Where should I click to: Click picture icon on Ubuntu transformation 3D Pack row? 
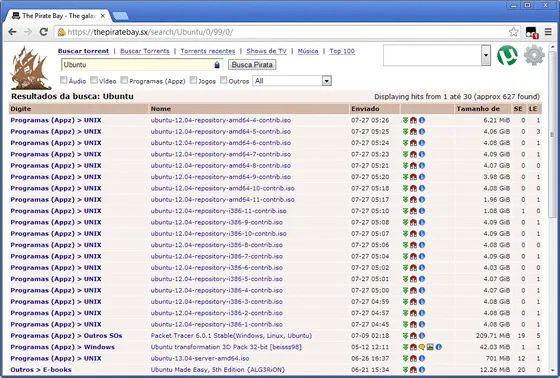430,347
